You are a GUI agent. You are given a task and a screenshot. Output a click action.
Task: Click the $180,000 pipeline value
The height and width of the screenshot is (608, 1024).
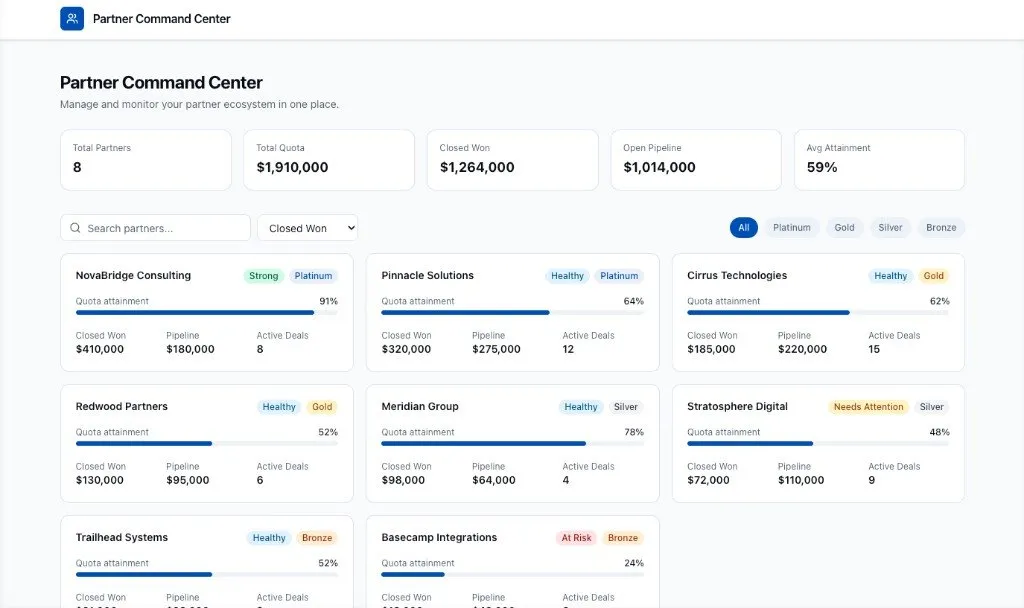(x=190, y=349)
